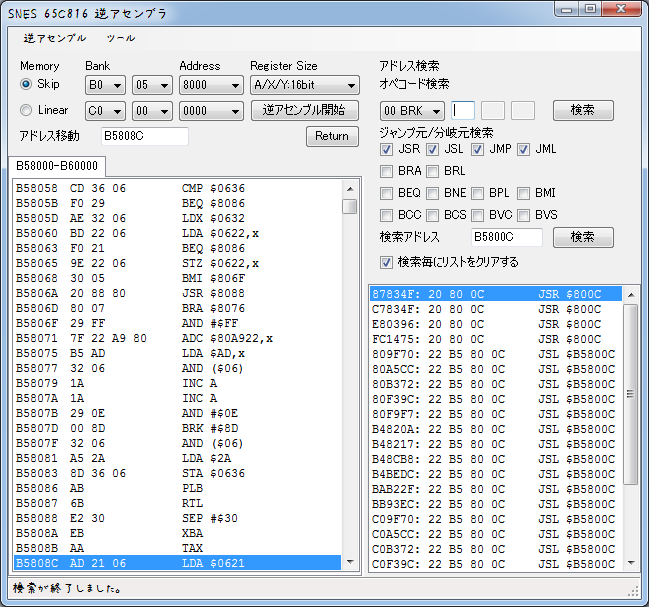
Task: Open the 00 BRK opcode dropdown
Action: point(412,111)
